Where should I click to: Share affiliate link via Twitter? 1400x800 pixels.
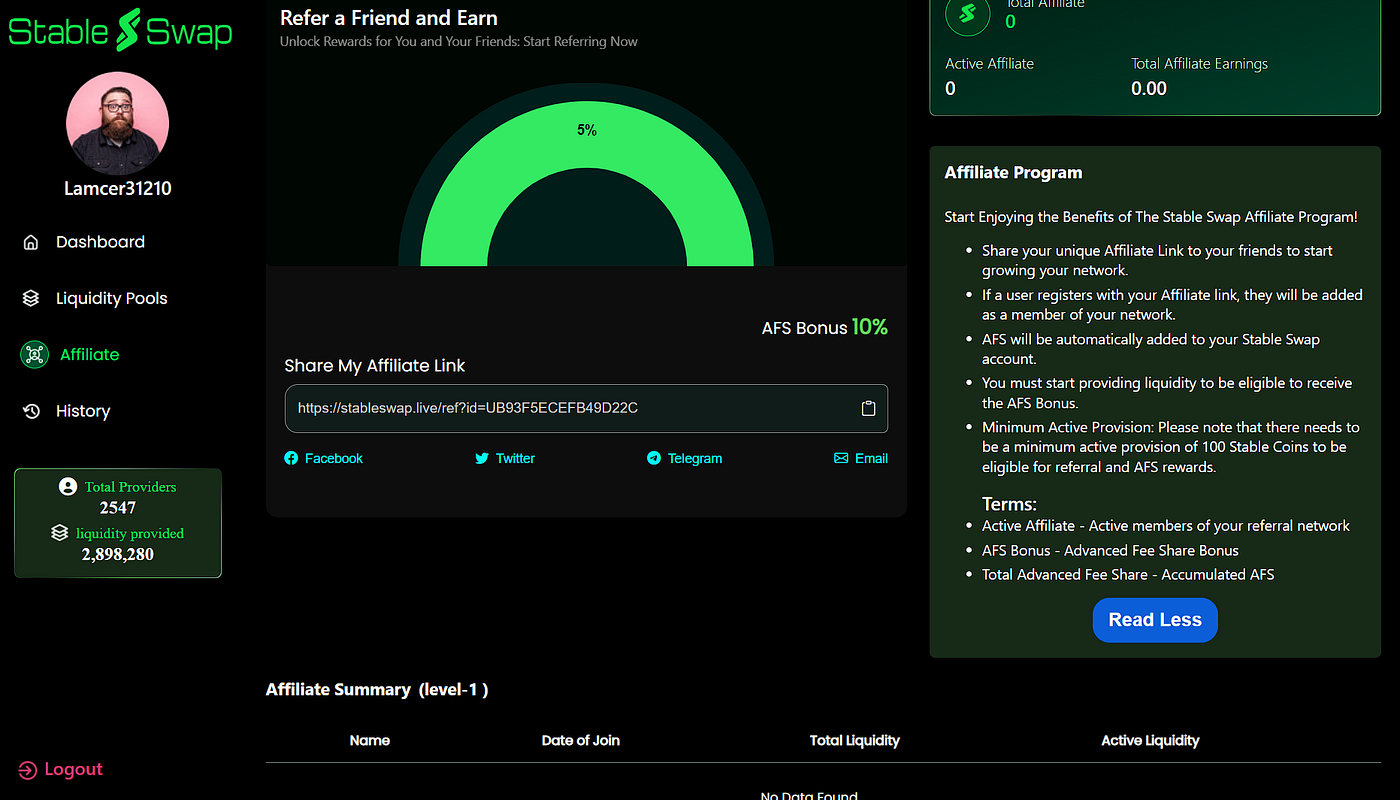[505, 458]
